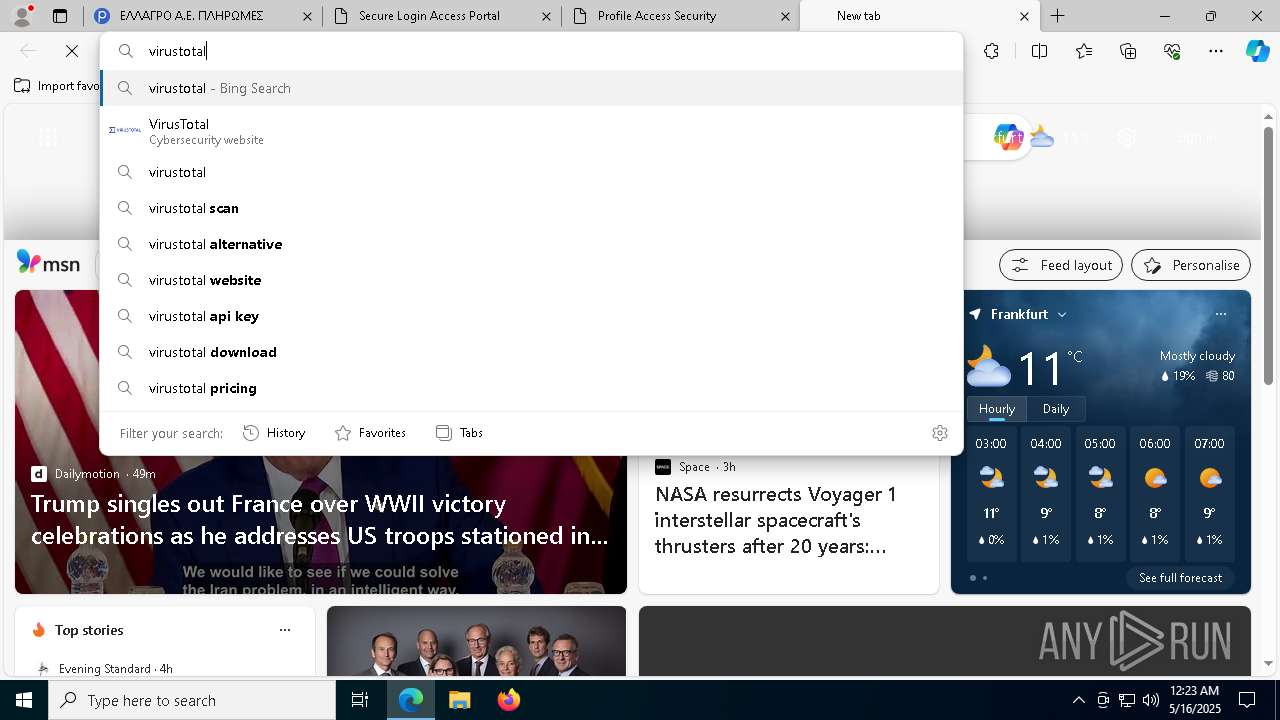Click the Personalise button
The width and height of the screenshot is (1280, 720).
[1191, 265]
